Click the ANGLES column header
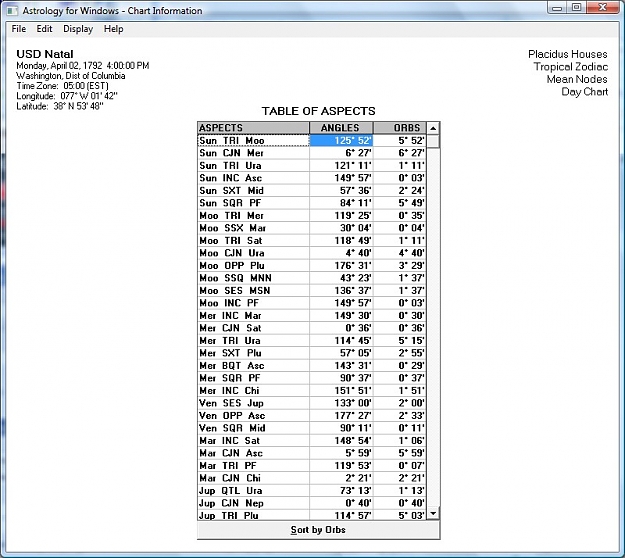 coord(341,128)
